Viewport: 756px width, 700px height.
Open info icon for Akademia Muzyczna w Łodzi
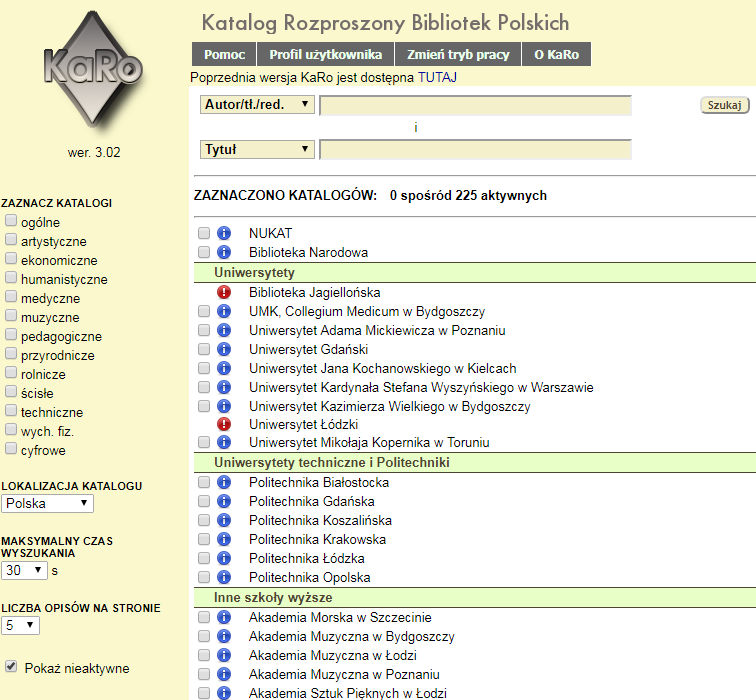224,655
